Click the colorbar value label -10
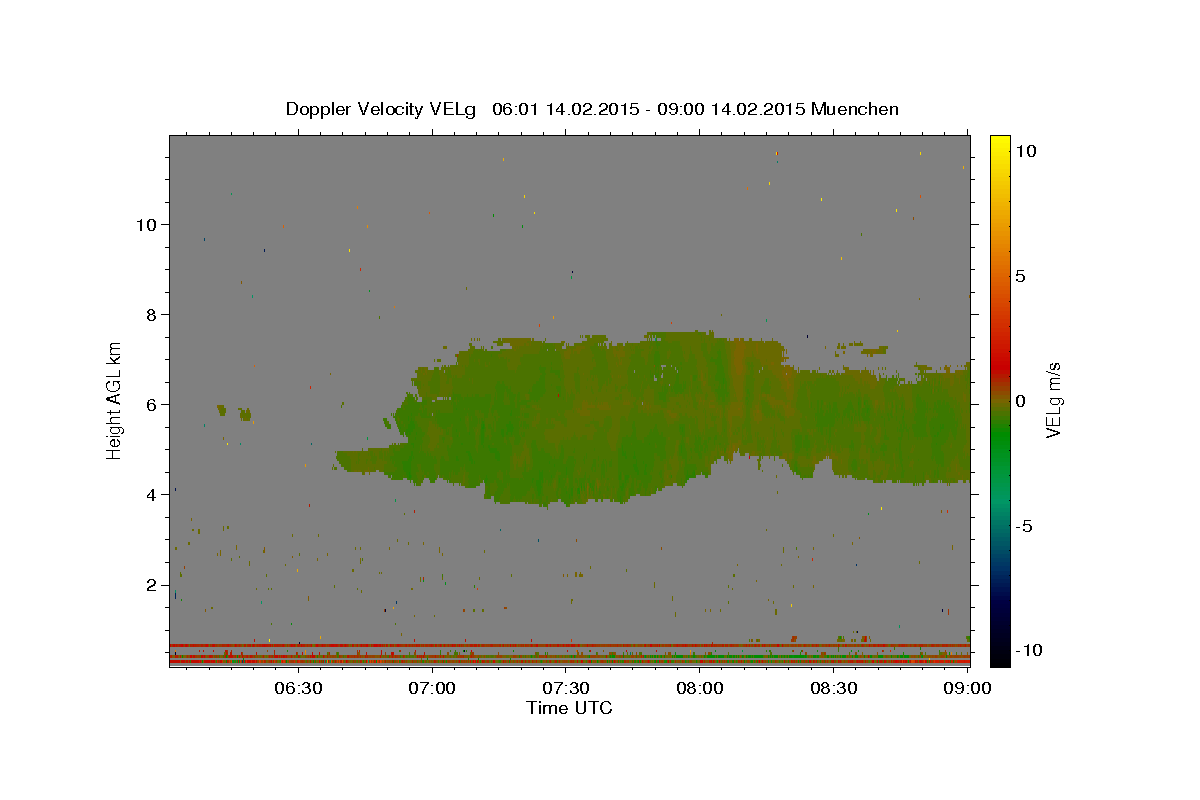The image size is (1200, 800). 1028,650
